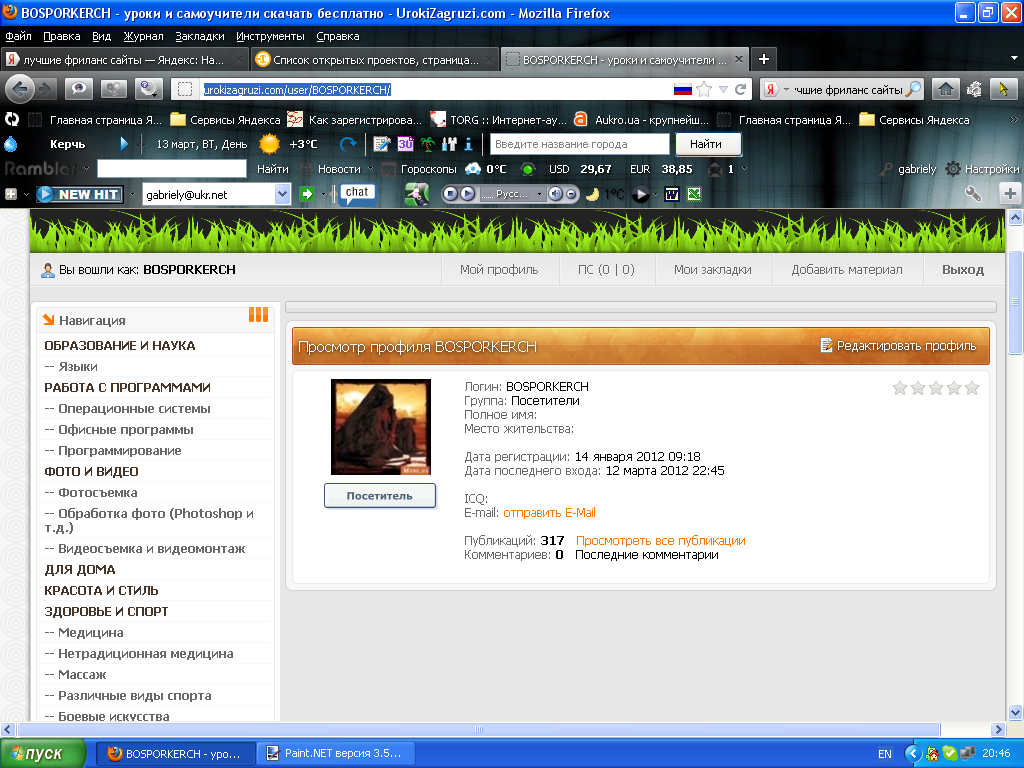This screenshot has height=768, width=1024.
Task: Rate profile with the first star
Action: click(899, 388)
